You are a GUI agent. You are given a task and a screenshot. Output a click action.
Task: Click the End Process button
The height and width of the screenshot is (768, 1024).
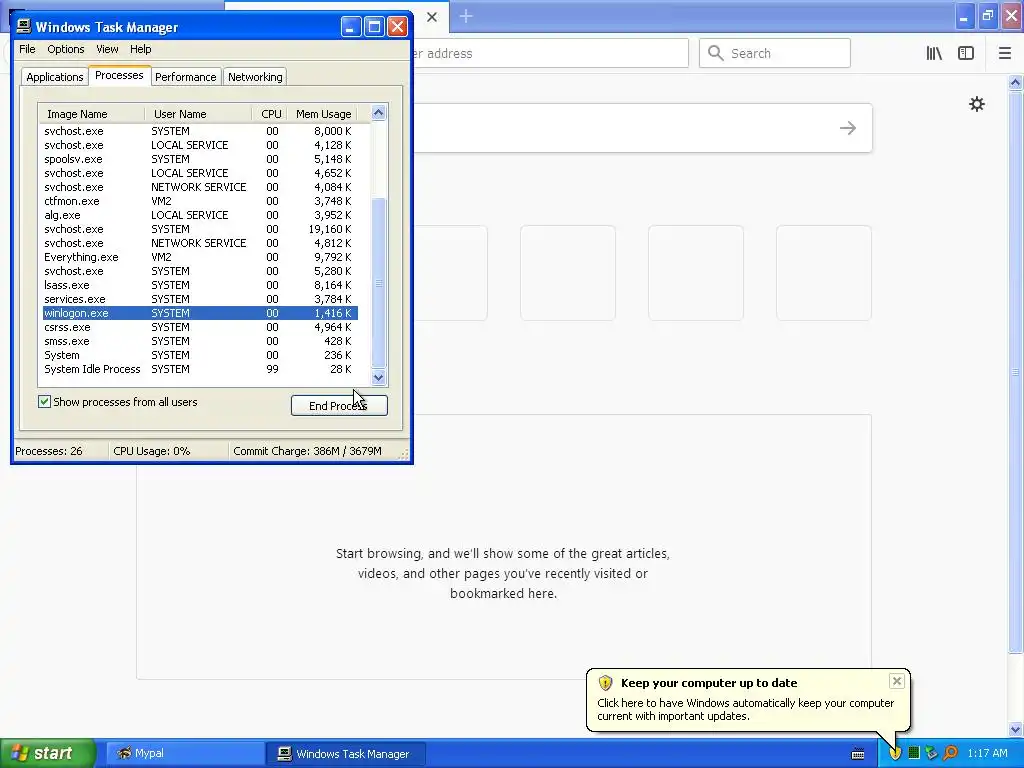tap(339, 406)
